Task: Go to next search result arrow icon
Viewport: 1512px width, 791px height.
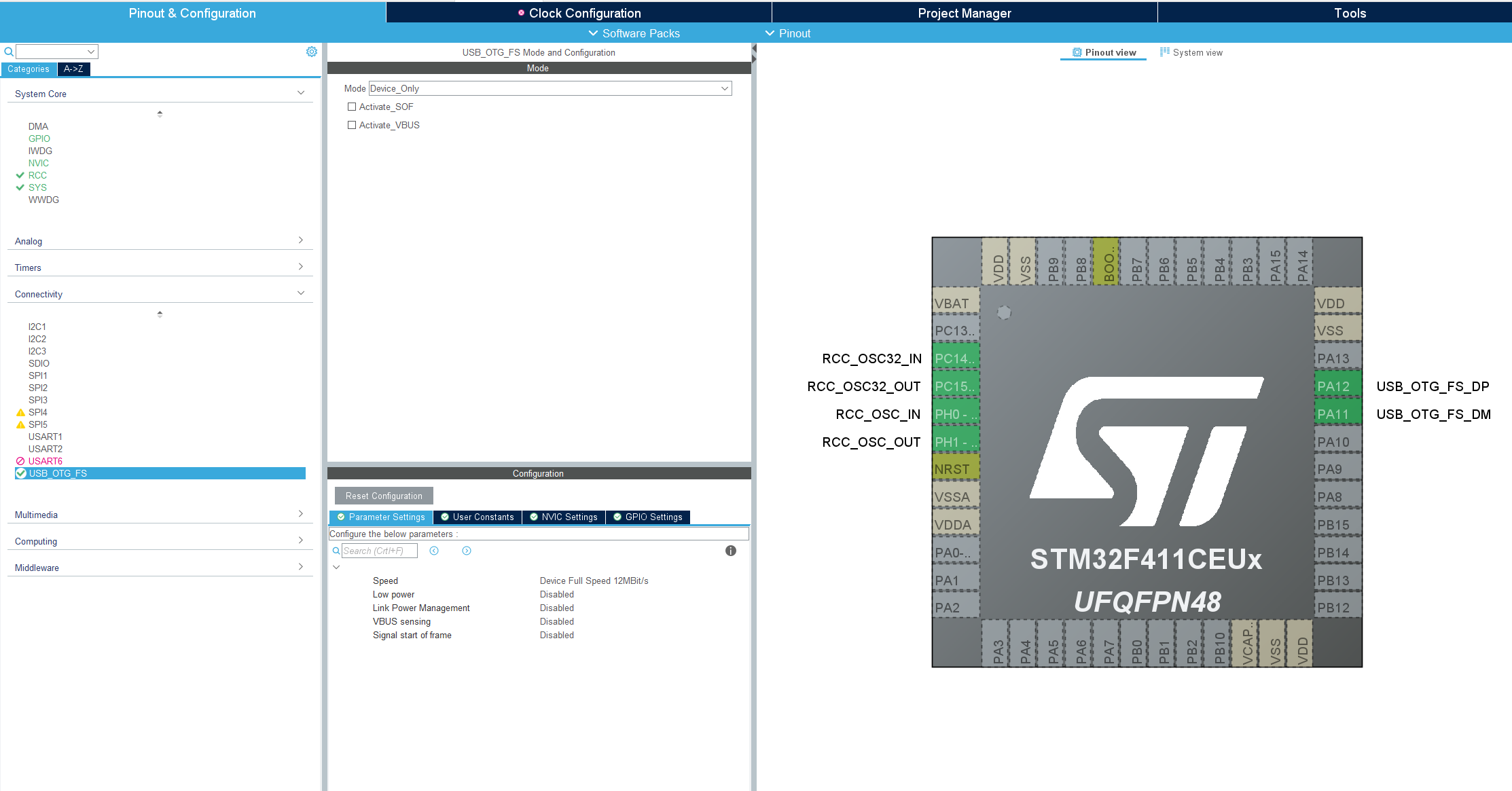Action: pos(467,551)
